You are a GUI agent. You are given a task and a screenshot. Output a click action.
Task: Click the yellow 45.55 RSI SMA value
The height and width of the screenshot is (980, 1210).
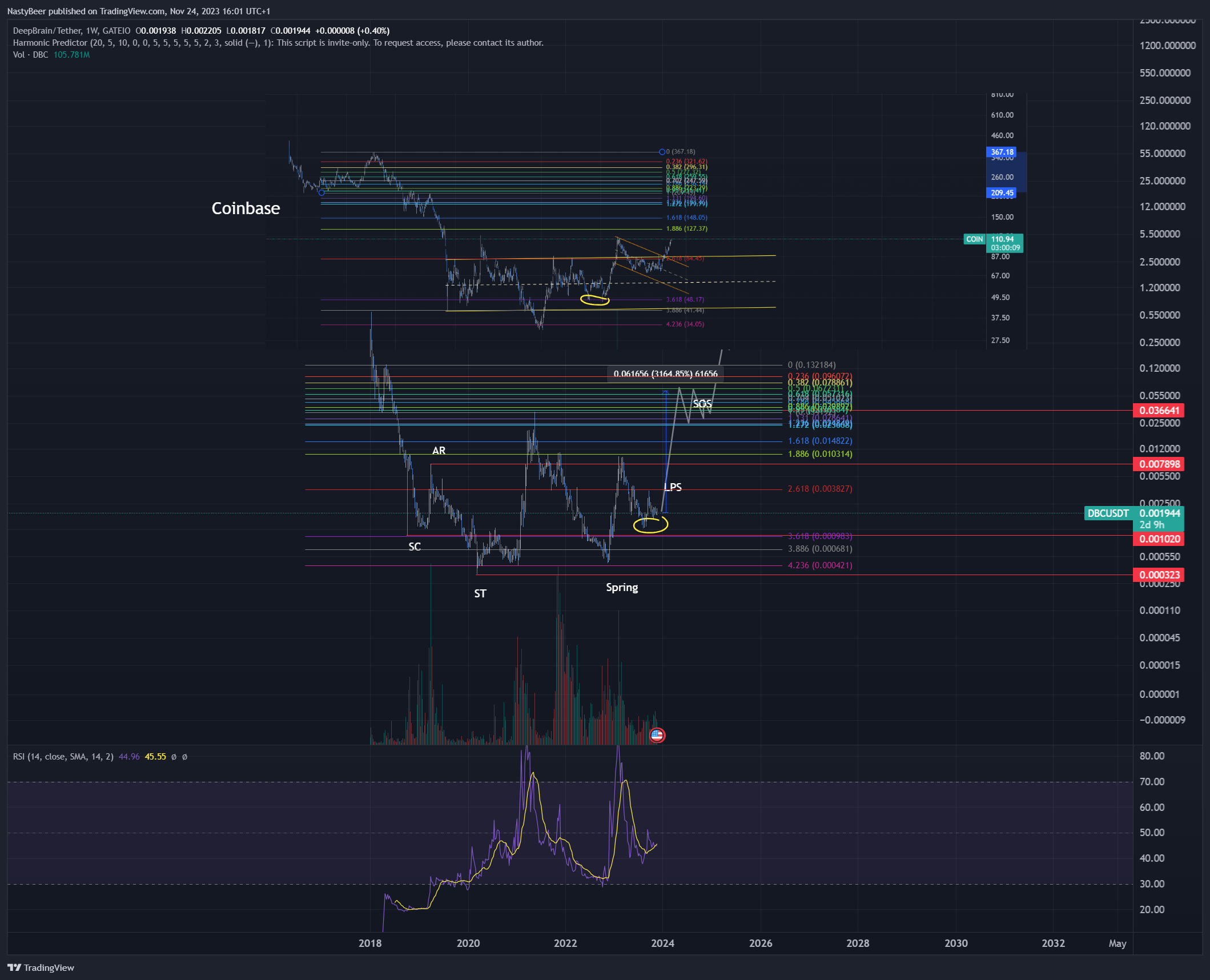point(155,757)
